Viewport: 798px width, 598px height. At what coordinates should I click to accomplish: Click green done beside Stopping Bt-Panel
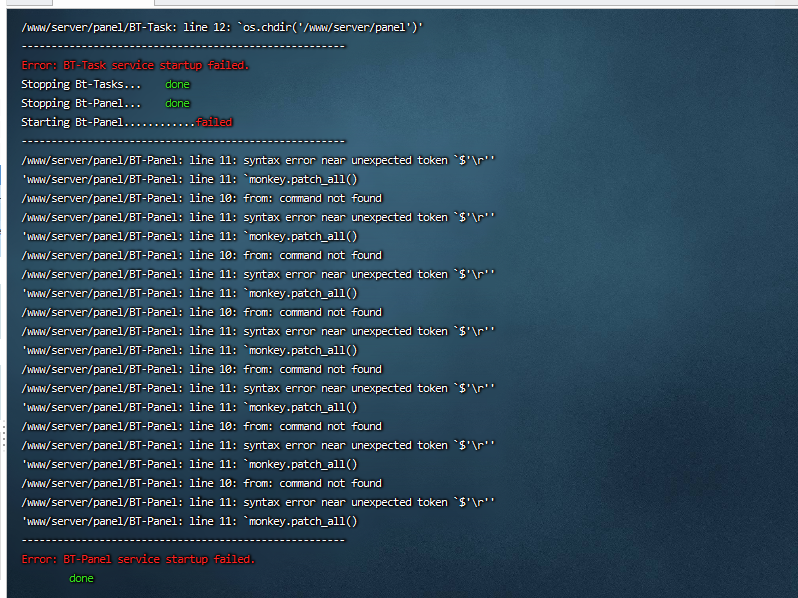(177, 103)
